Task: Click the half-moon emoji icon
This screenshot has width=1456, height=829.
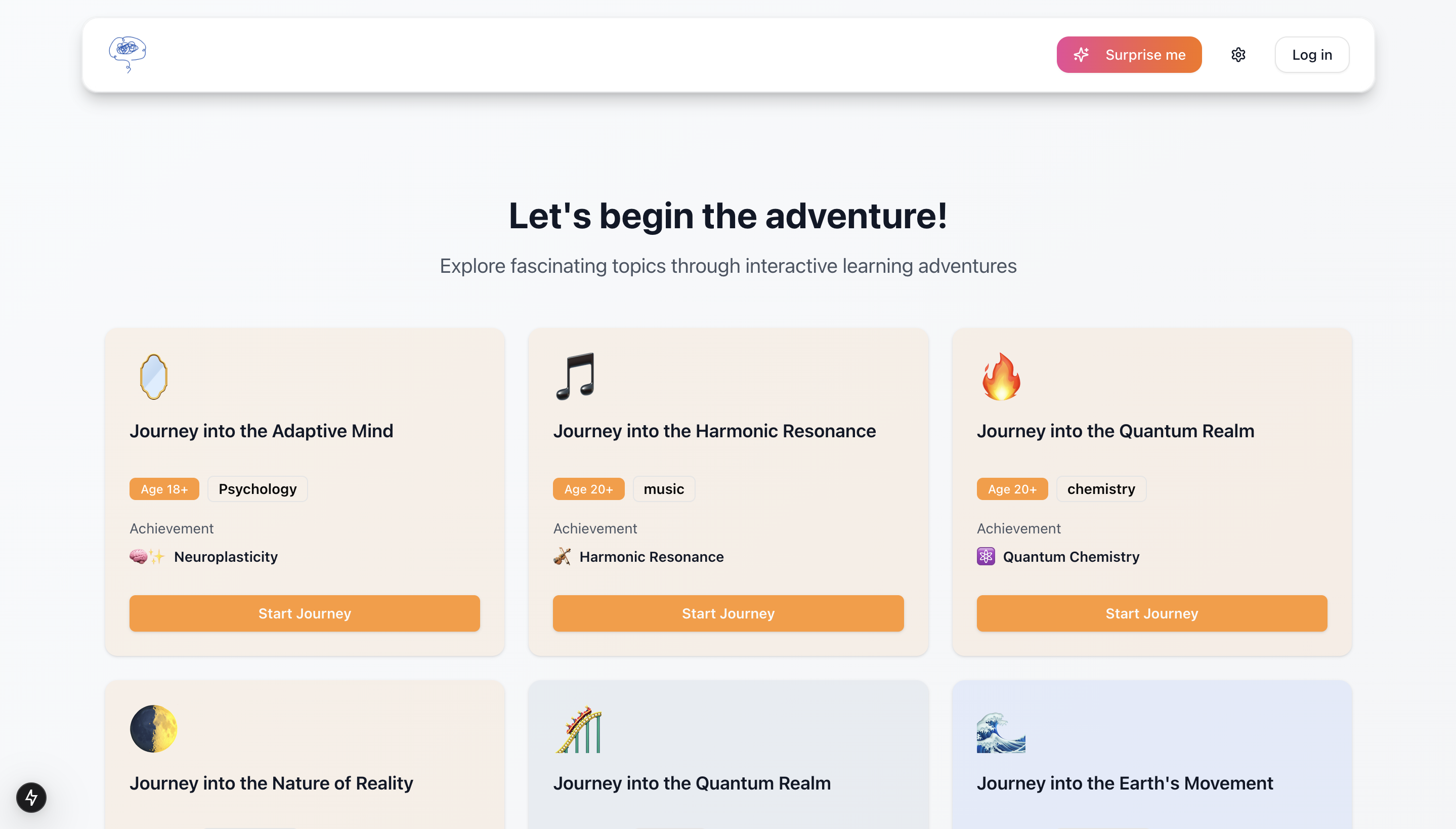Action: (153, 729)
